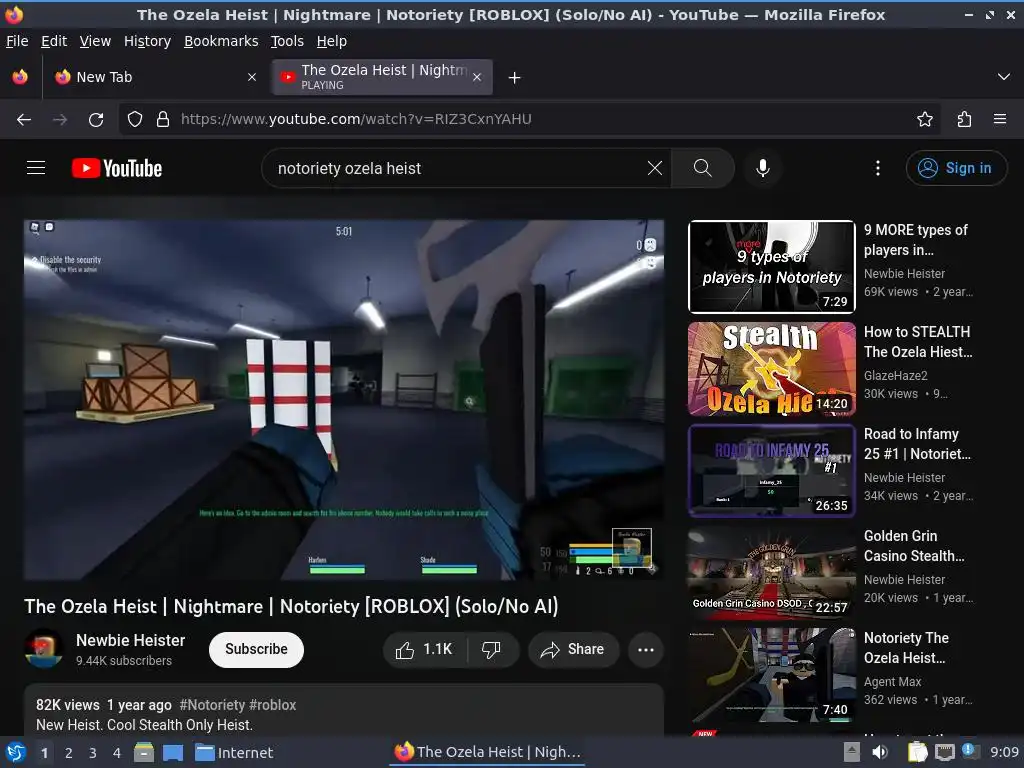The image size is (1024, 768).
Task: Open '9 MORE types of players' title
Action: click(916, 240)
